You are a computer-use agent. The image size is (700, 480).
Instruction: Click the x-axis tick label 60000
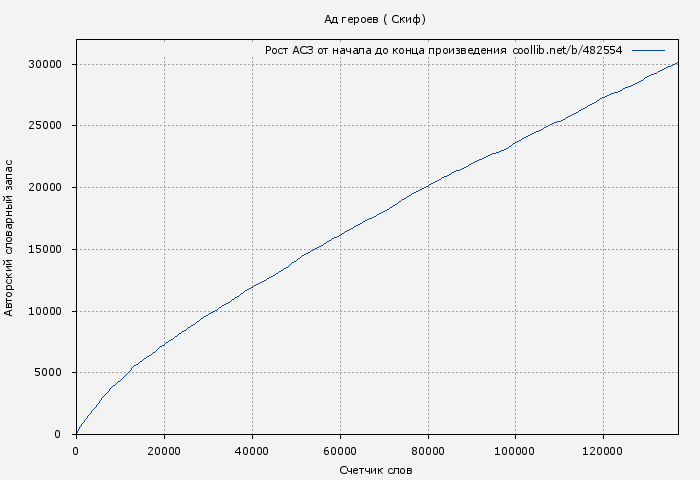pyautogui.click(x=340, y=452)
